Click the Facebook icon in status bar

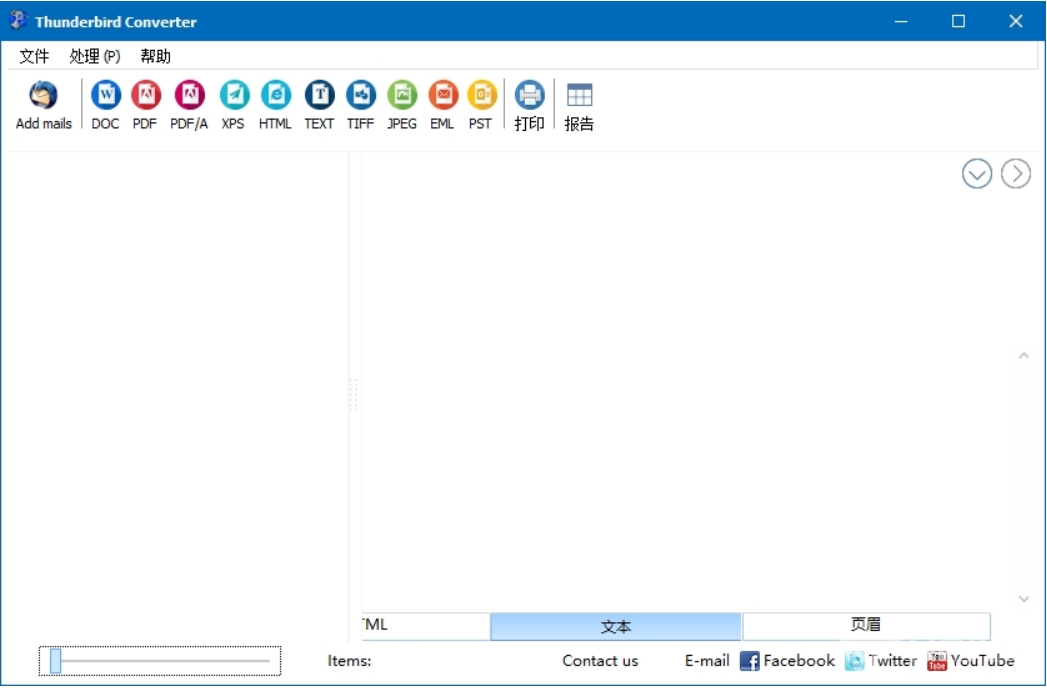(749, 661)
